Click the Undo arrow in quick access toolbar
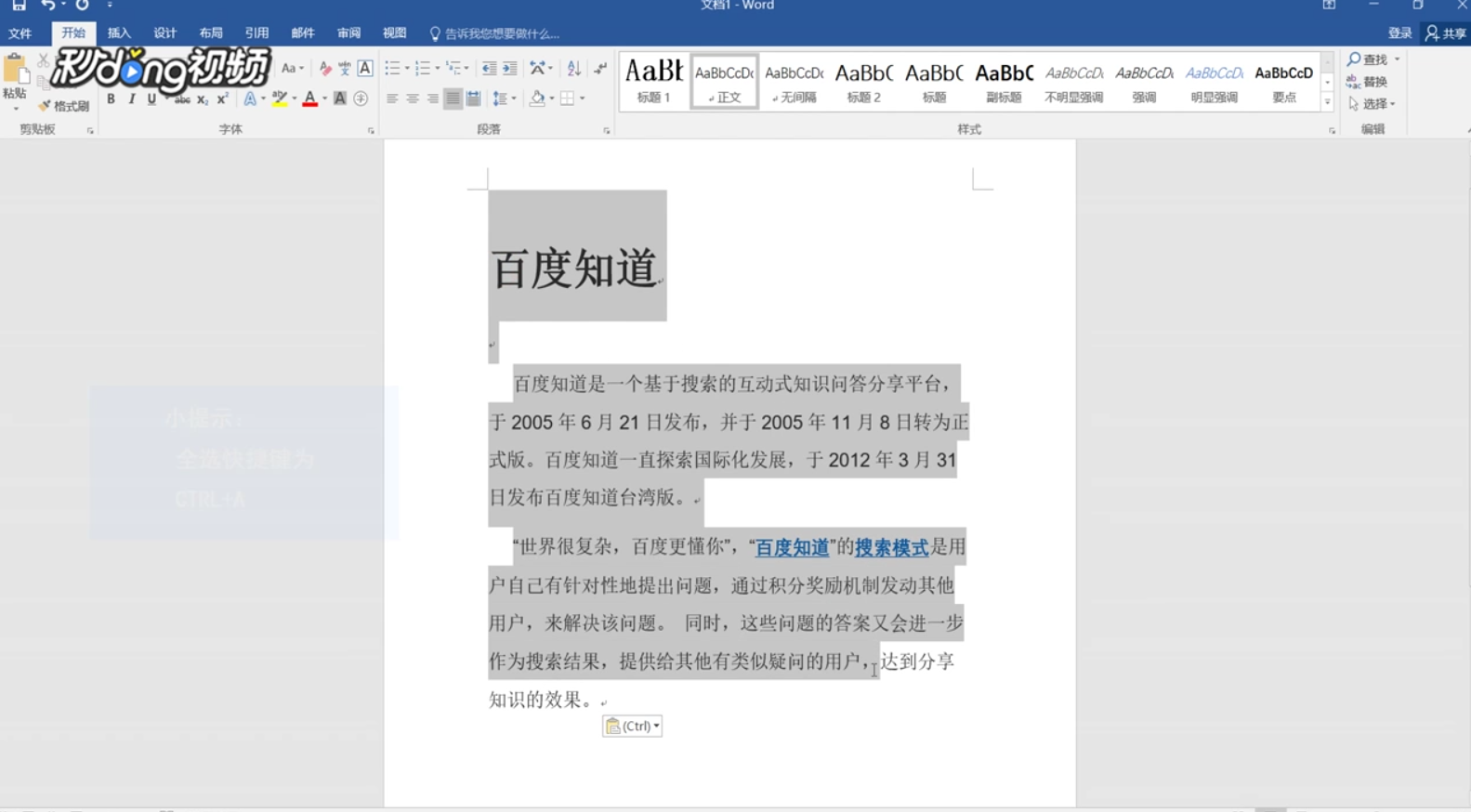The width and height of the screenshot is (1471, 812). click(x=47, y=6)
